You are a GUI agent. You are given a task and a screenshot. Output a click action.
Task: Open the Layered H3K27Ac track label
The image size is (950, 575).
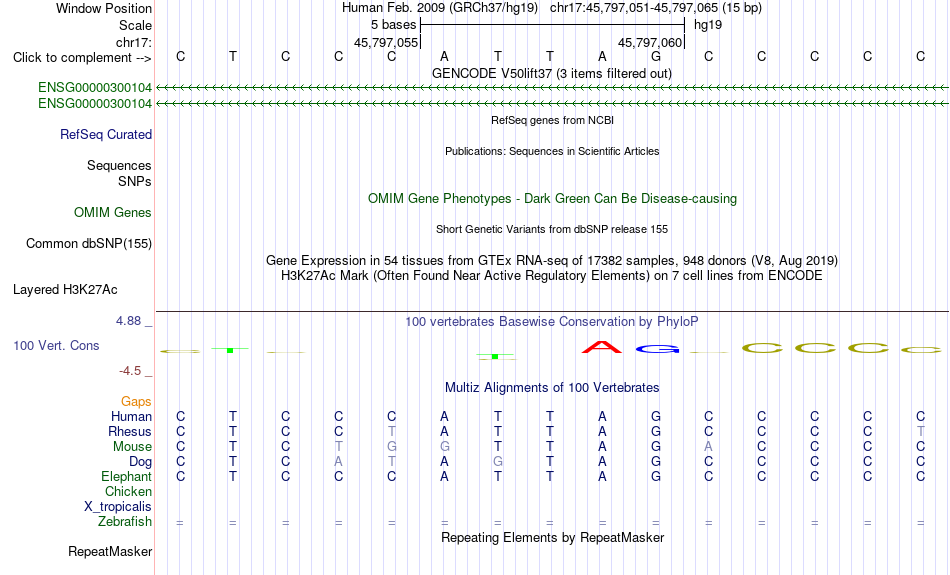[65, 290]
